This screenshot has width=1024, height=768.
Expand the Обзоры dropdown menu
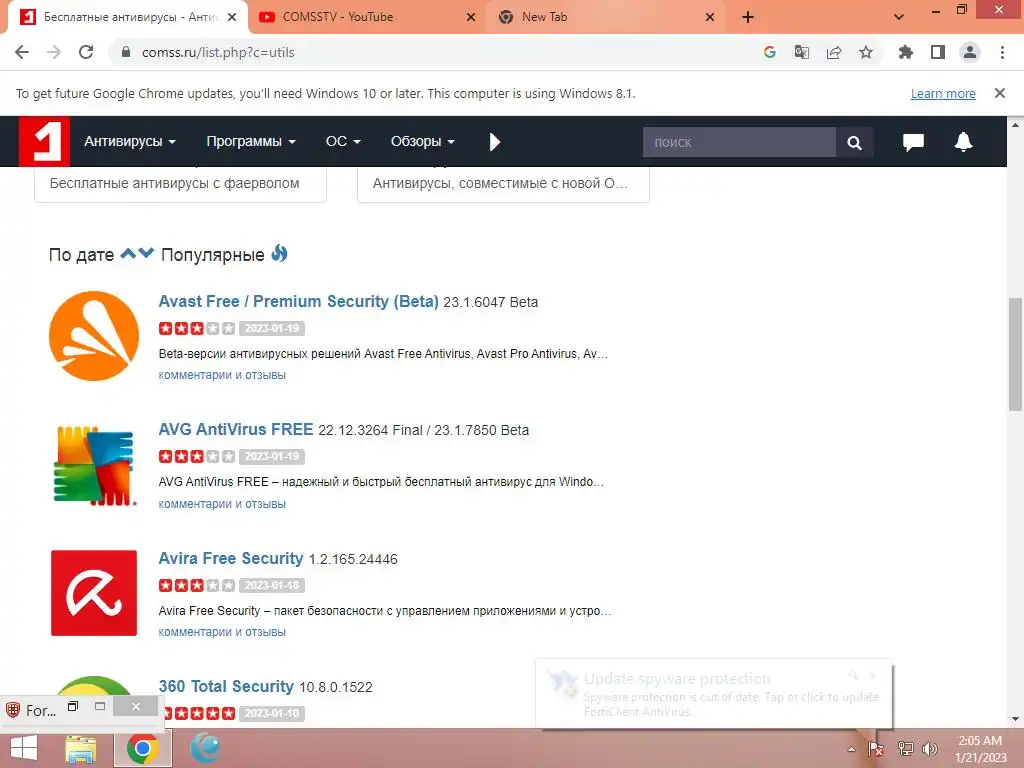click(x=423, y=142)
